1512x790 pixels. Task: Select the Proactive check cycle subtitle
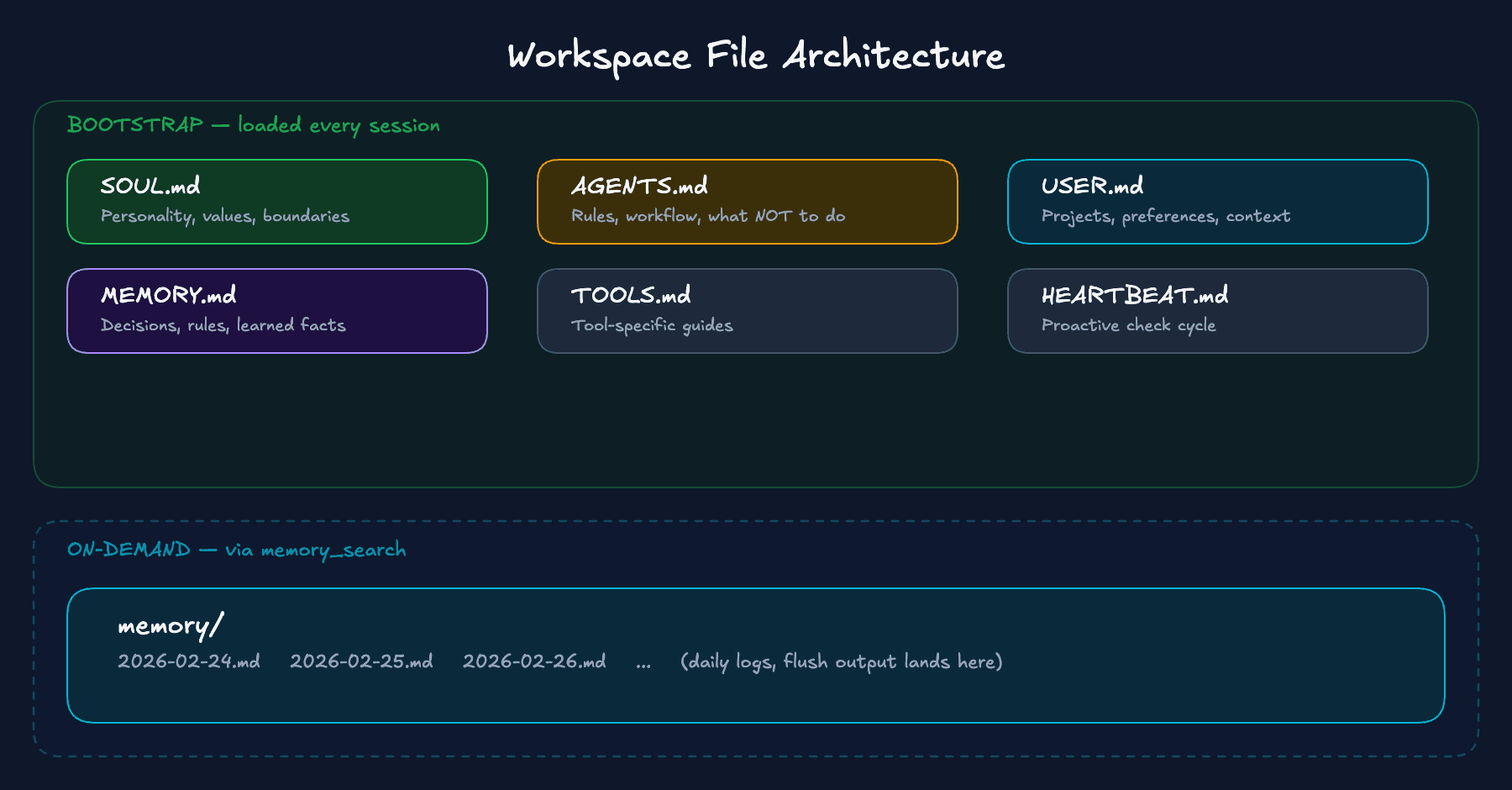pyautogui.click(x=1128, y=325)
